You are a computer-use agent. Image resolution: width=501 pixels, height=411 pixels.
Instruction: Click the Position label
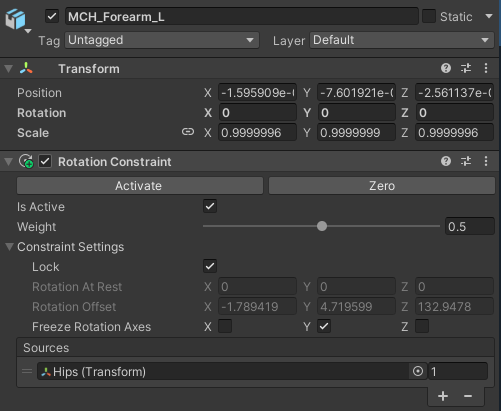click(39, 93)
